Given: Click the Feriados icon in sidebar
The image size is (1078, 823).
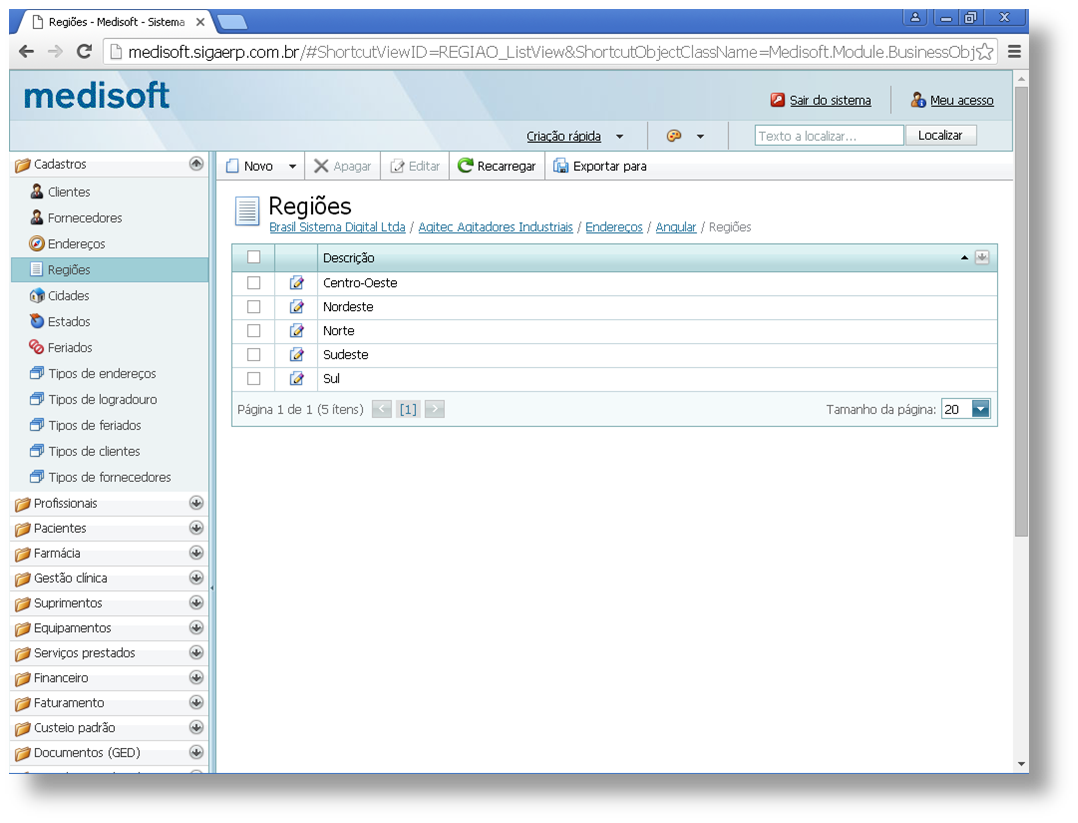Looking at the screenshot, I should click(x=36, y=347).
